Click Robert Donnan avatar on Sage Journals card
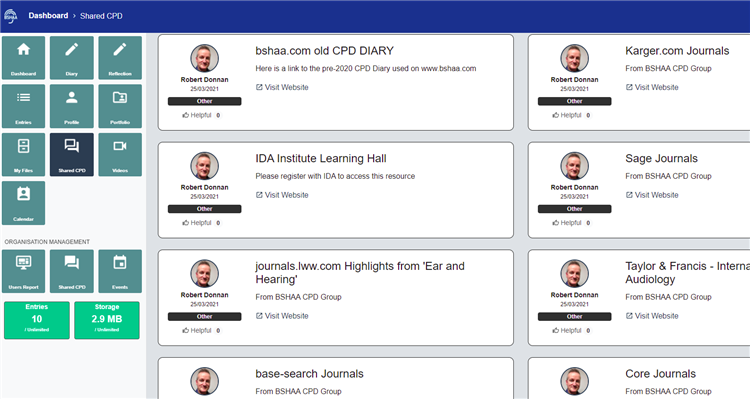 coord(574,166)
